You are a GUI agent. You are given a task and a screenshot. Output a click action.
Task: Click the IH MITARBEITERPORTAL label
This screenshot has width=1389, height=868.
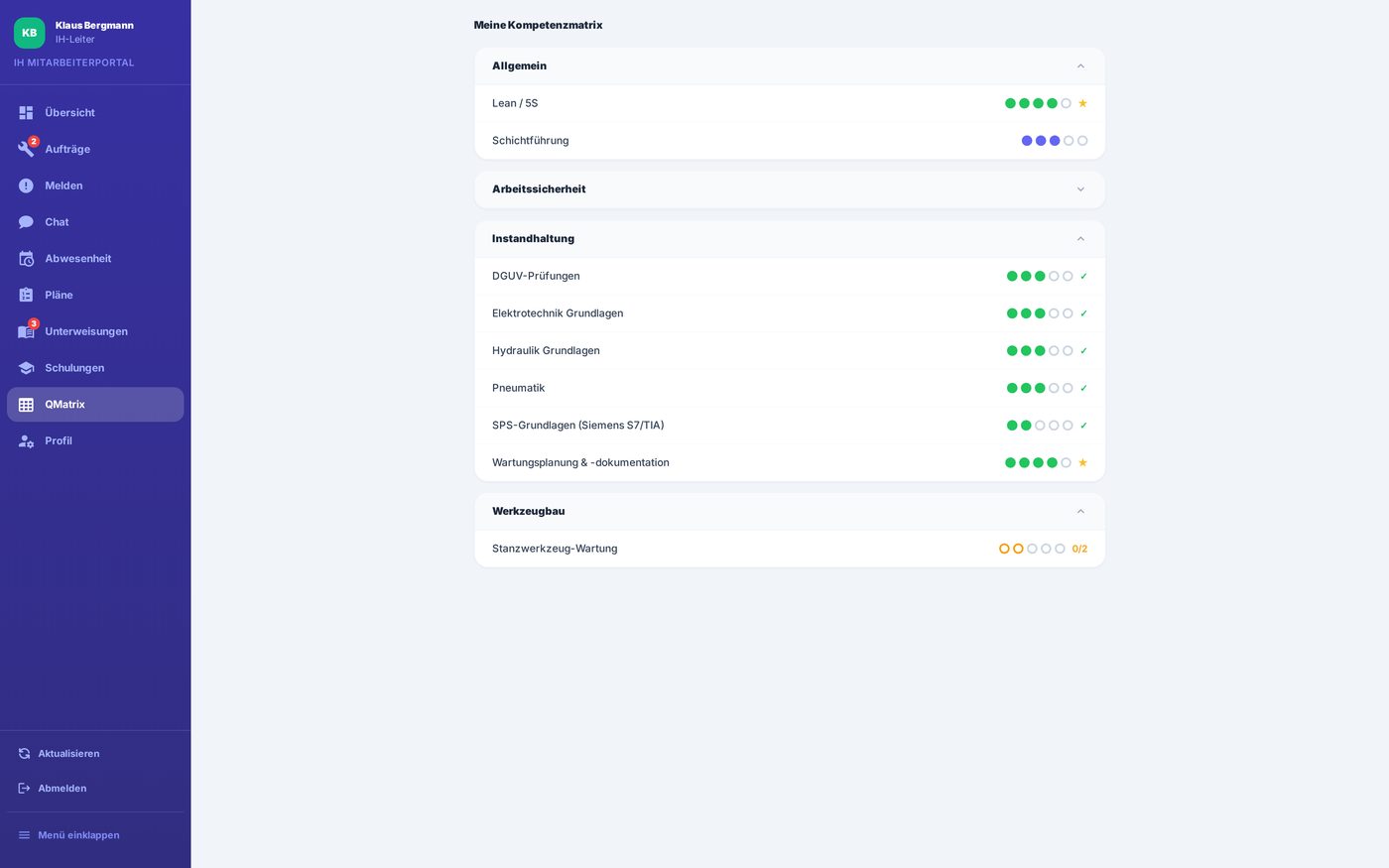pos(73,62)
